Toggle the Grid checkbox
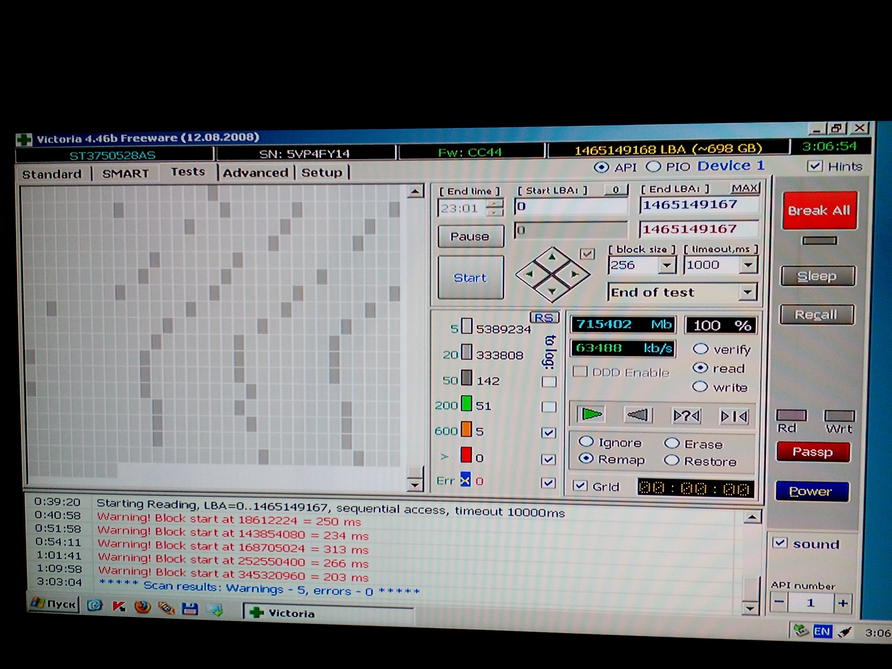The height and width of the screenshot is (669, 892). point(580,486)
